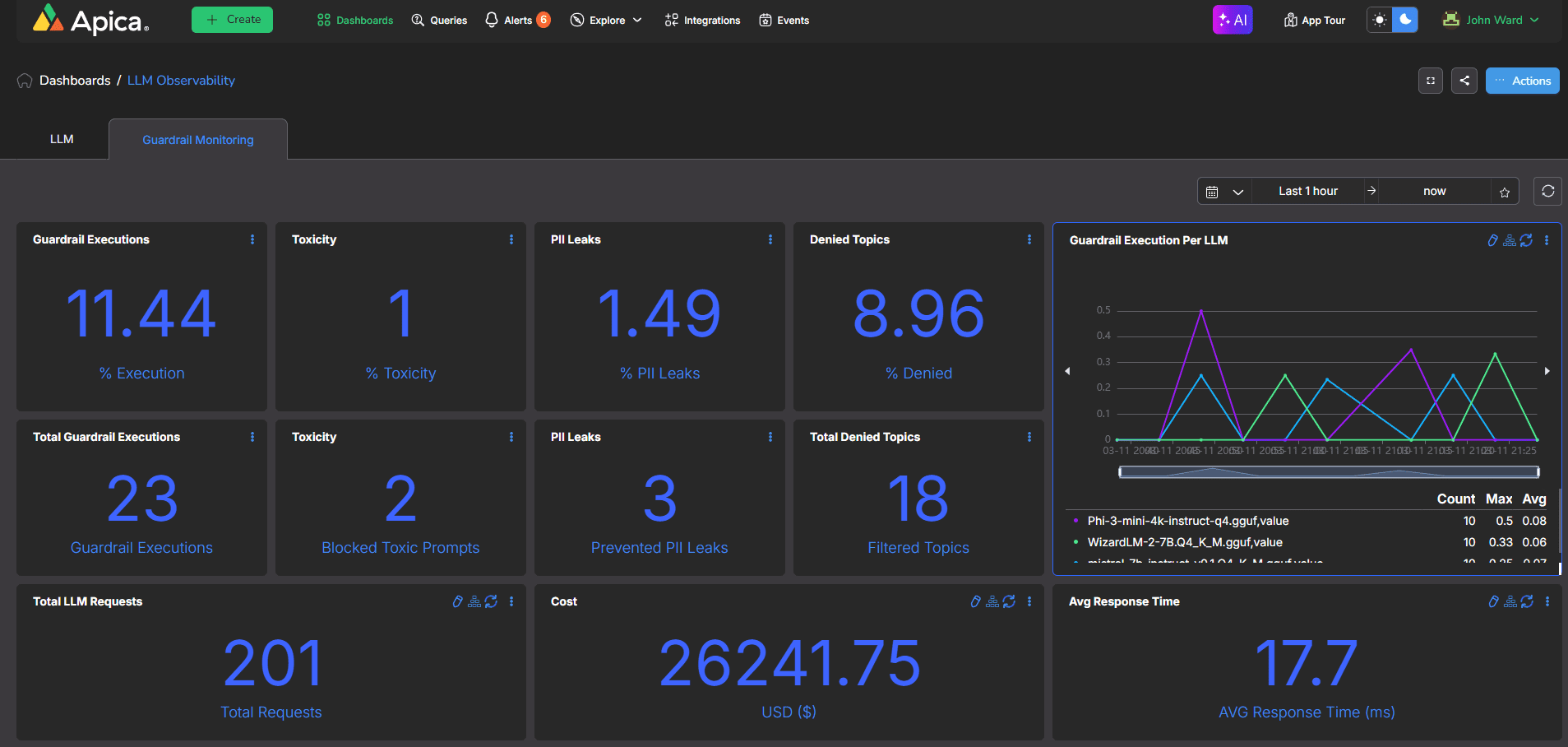
Task: Open kebab menu of Guardrail Execution Per LLM
Action: coord(1547,240)
